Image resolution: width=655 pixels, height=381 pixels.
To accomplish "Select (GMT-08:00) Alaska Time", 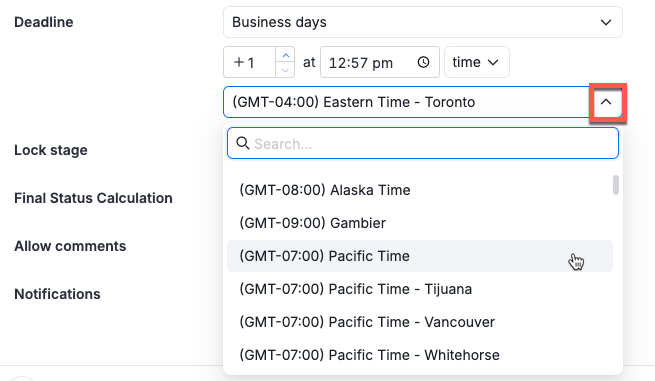I will click(x=420, y=190).
